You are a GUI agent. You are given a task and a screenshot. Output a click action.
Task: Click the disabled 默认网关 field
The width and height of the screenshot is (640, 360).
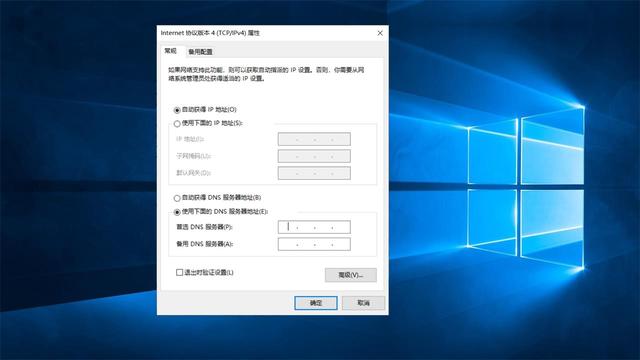pyautogui.click(x=314, y=173)
